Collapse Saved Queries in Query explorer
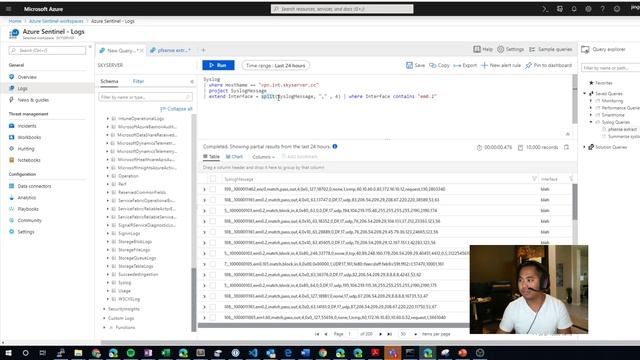This screenshot has height=360, width=640. (584, 93)
